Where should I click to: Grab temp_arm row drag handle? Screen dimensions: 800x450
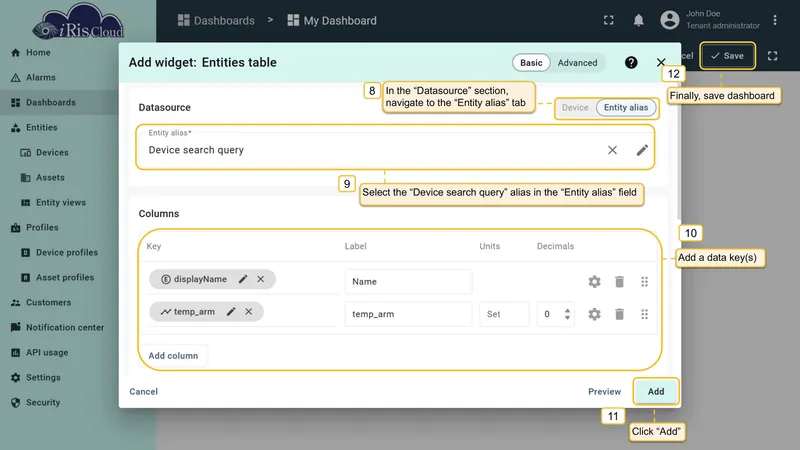point(644,314)
